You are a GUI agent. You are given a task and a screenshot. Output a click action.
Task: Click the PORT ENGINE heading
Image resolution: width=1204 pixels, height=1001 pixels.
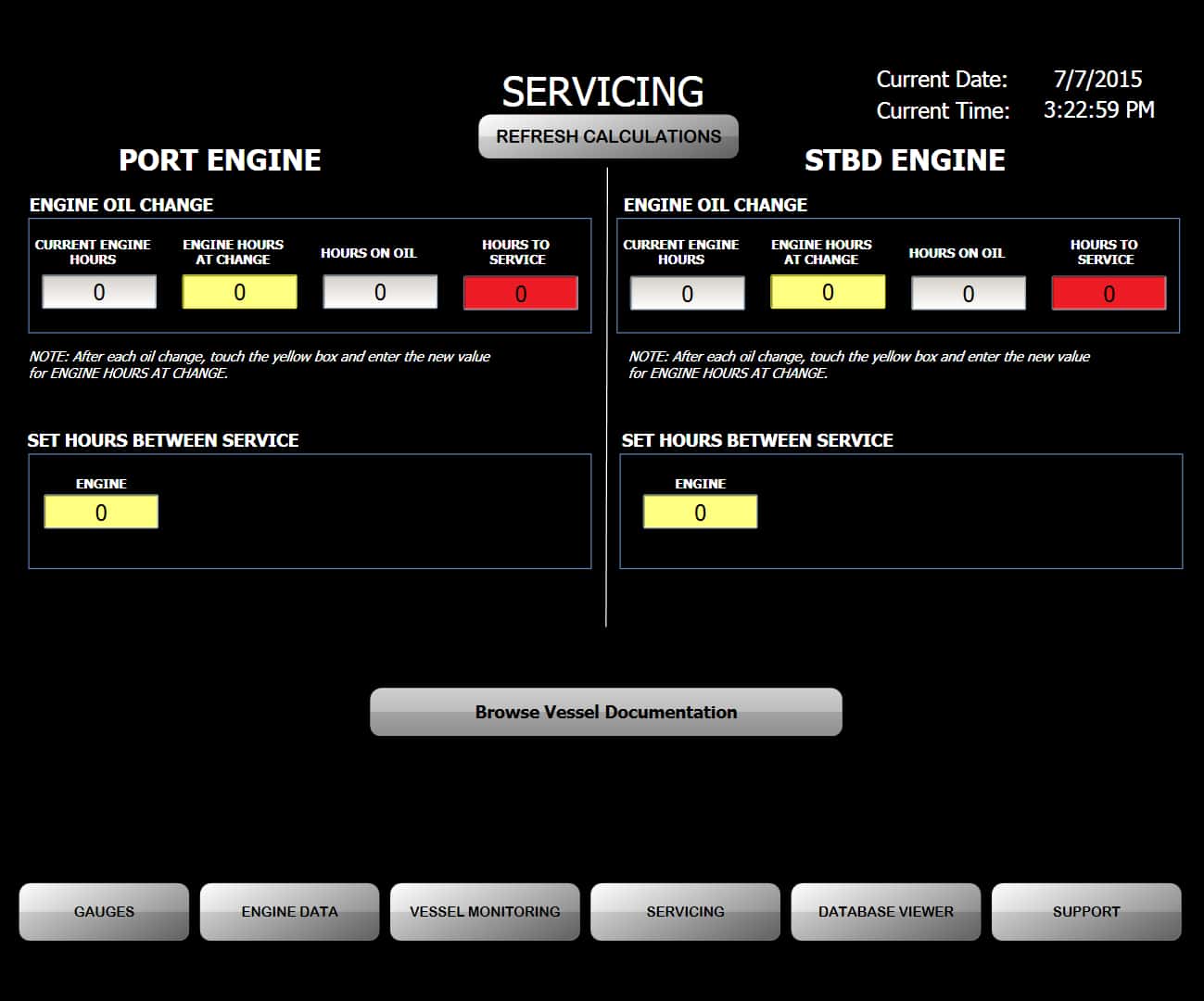tap(220, 159)
